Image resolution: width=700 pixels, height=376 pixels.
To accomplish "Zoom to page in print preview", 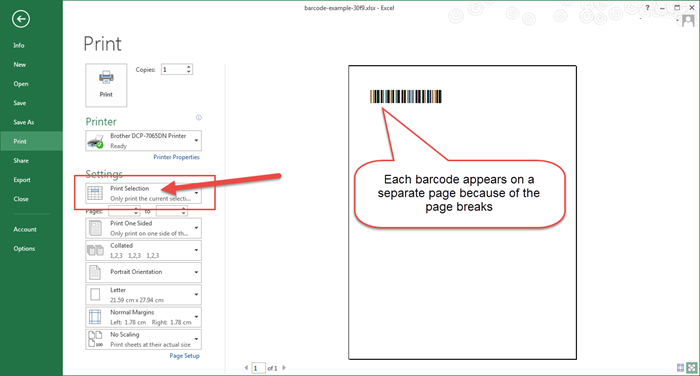I will 692,368.
